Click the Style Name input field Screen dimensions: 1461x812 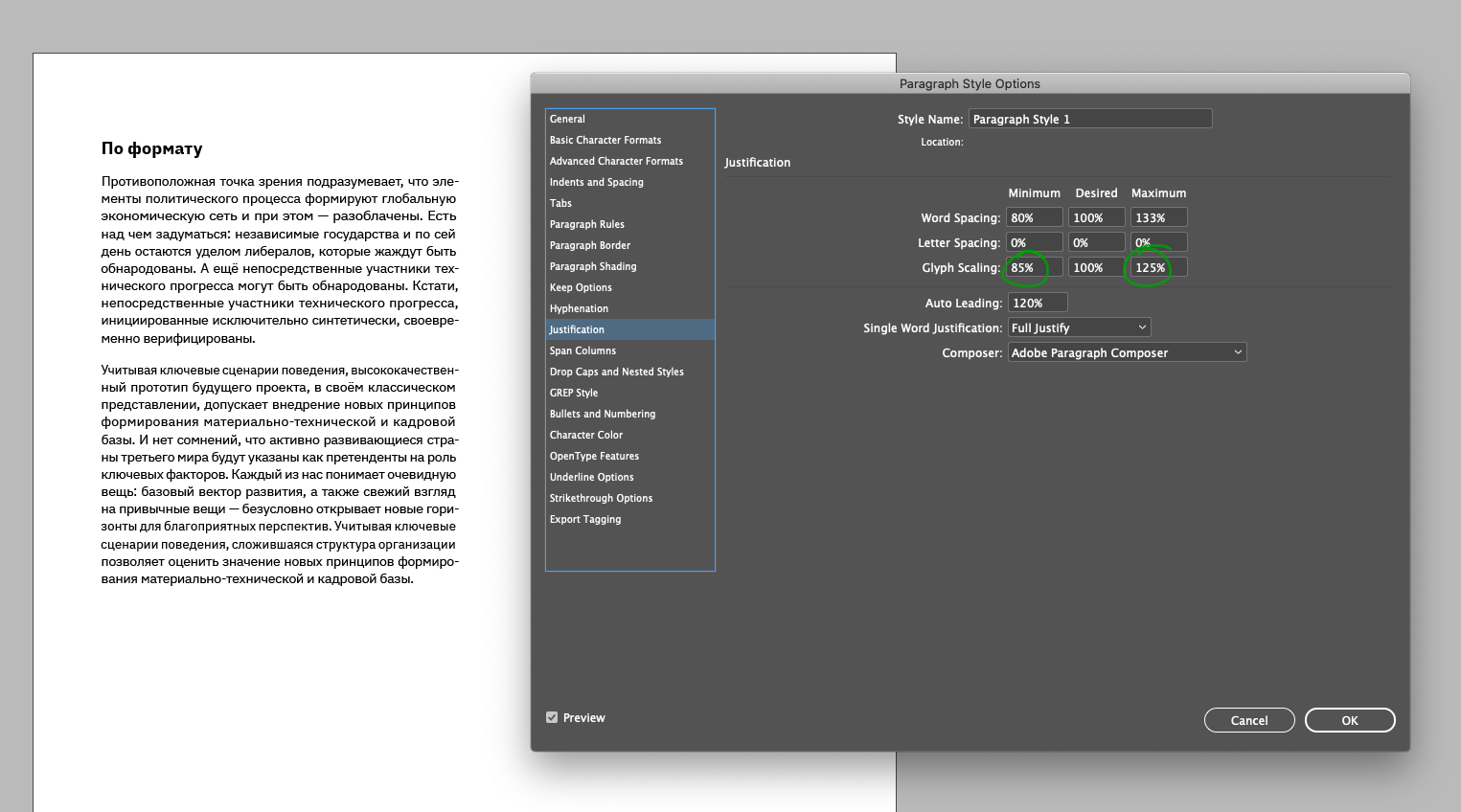click(1090, 119)
